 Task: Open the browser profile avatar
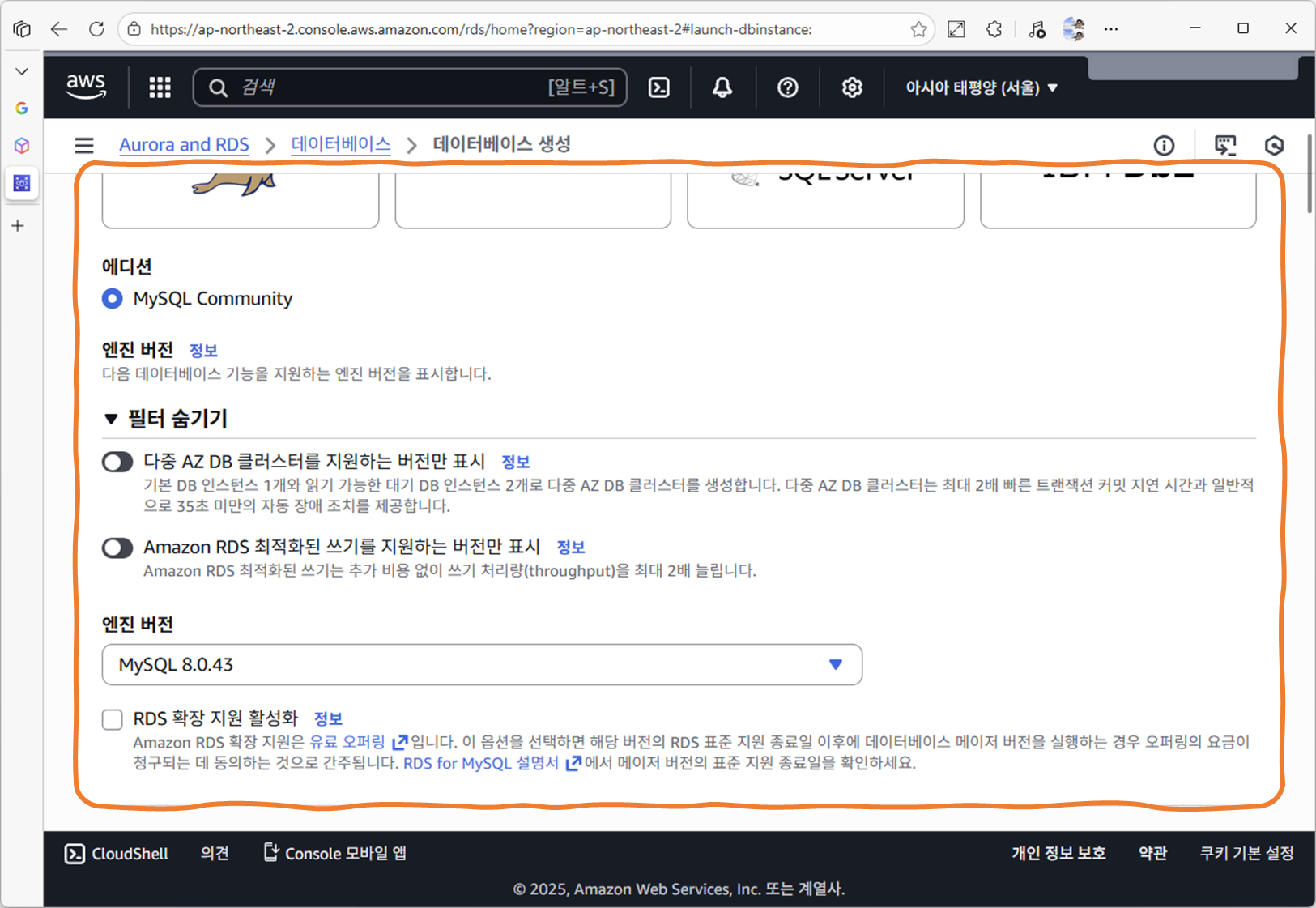click(1074, 29)
